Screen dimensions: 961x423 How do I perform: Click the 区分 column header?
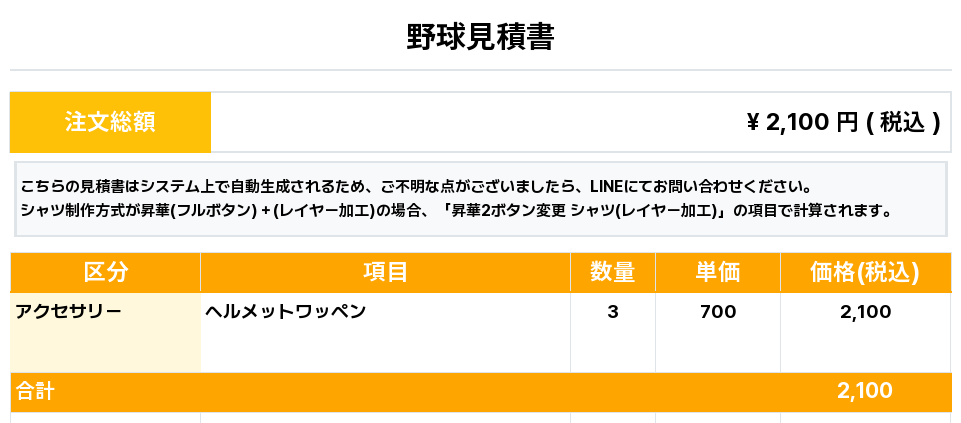(x=105, y=272)
